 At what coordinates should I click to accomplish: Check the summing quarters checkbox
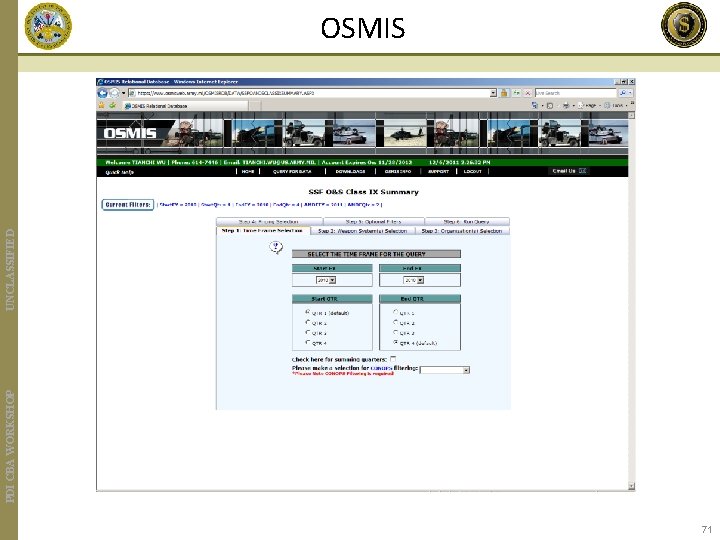click(x=393, y=359)
